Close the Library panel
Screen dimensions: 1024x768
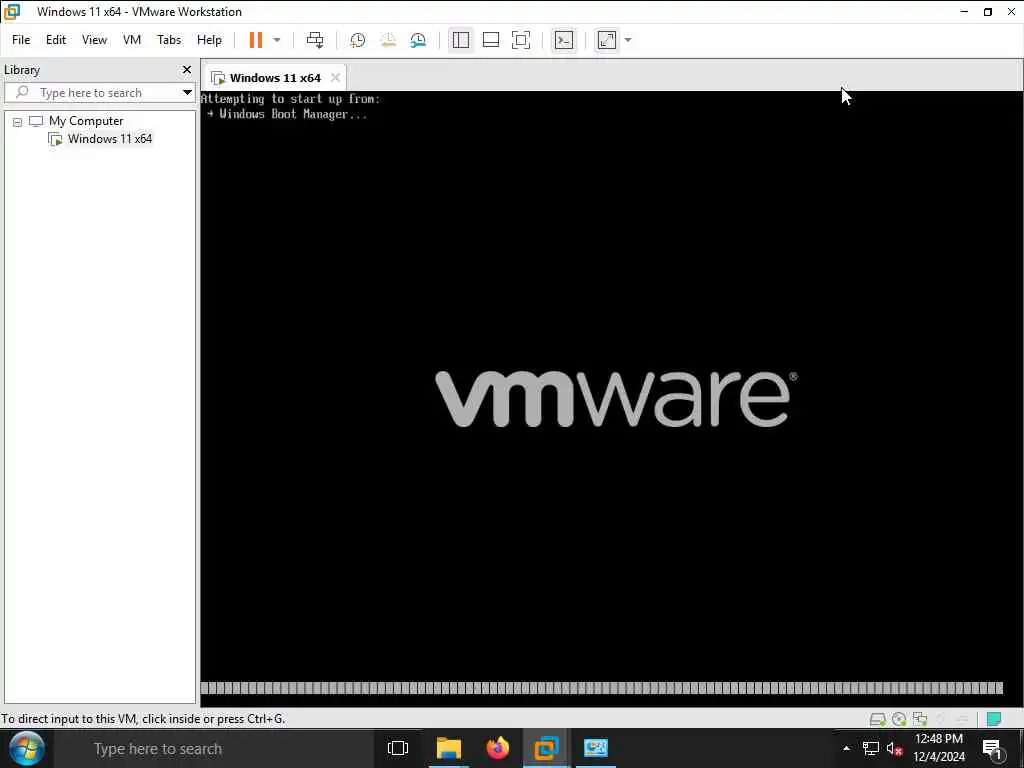pyautogui.click(x=187, y=69)
